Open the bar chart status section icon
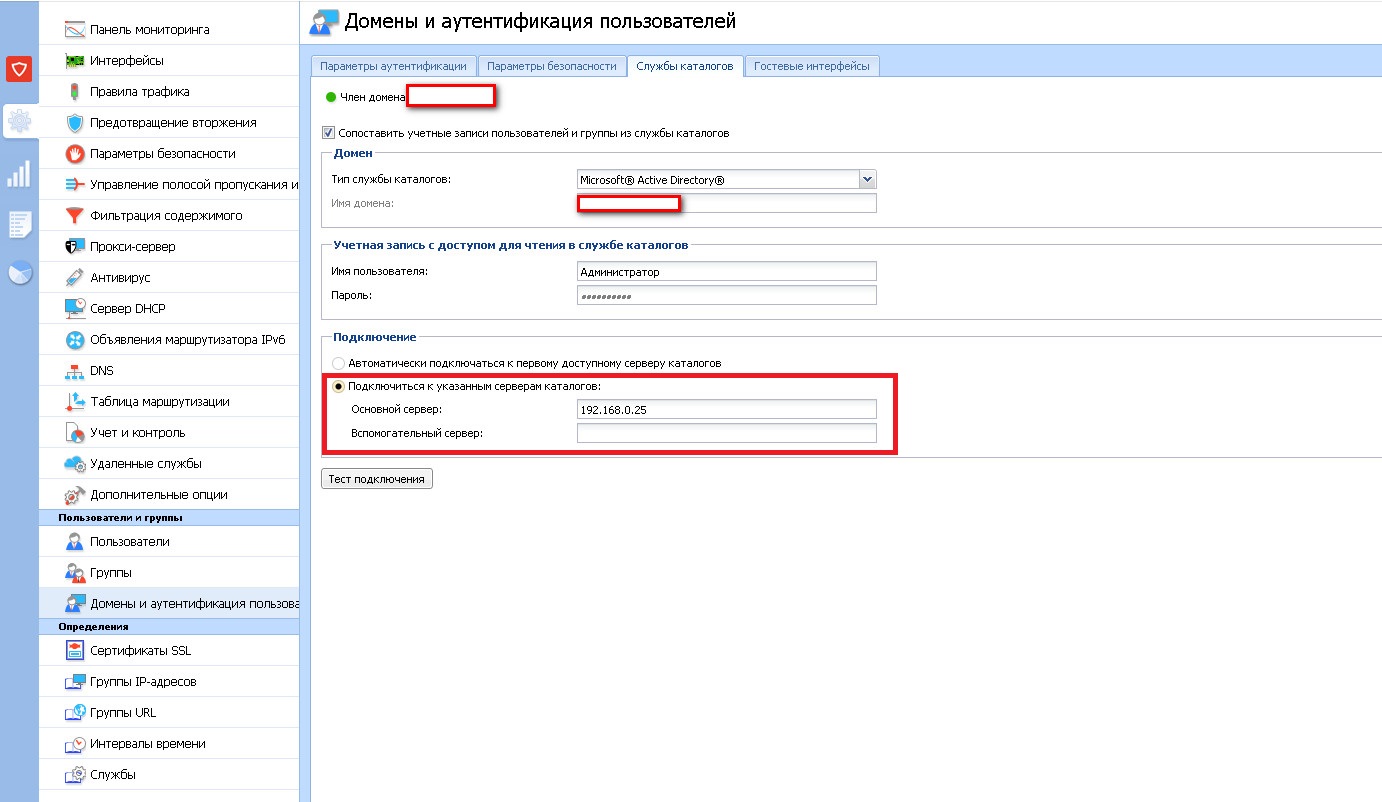 coord(19,174)
